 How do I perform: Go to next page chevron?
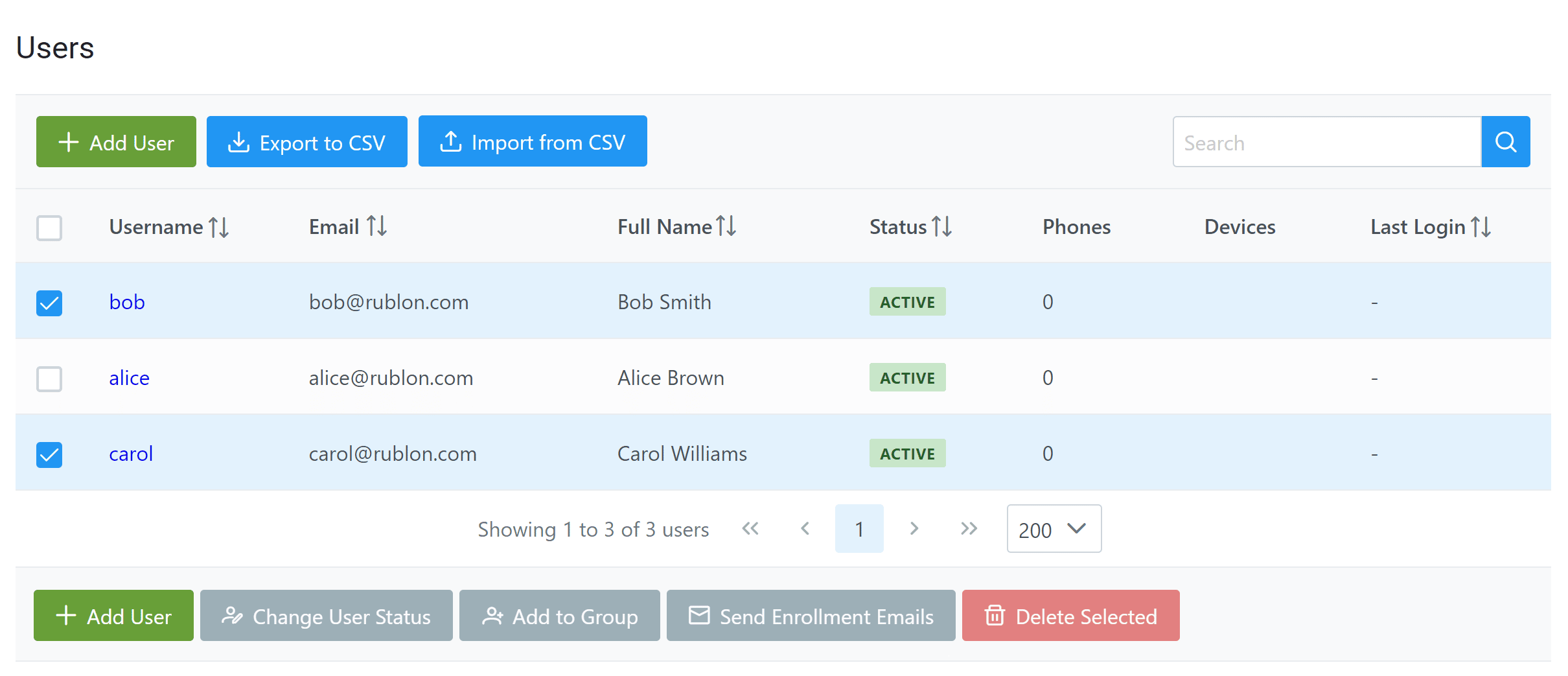[914, 529]
